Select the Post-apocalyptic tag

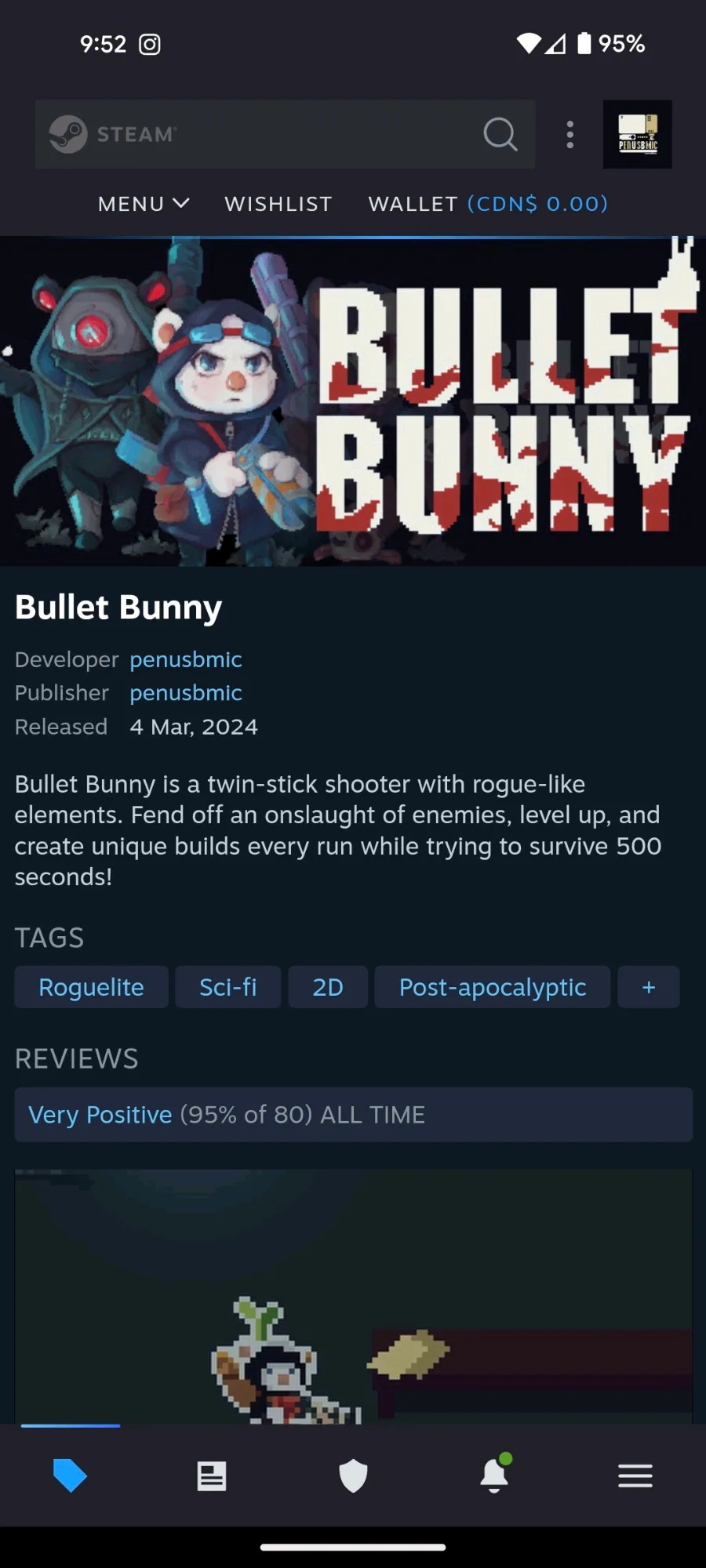coord(493,987)
